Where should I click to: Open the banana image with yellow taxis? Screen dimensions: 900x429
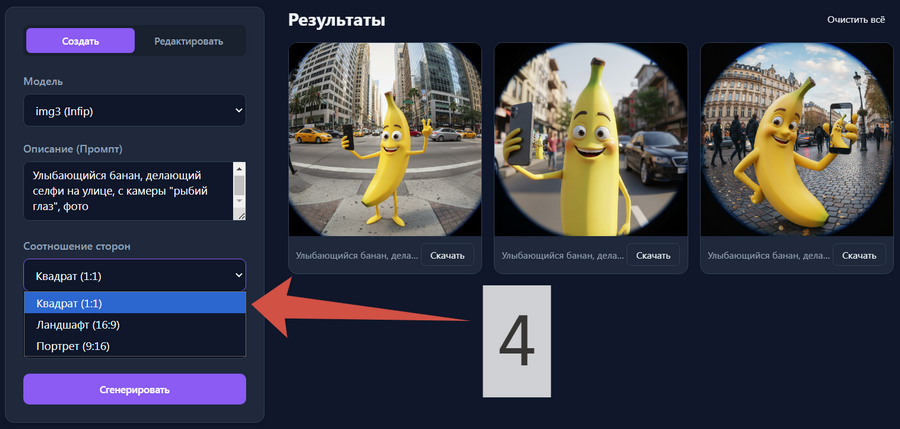(385, 139)
